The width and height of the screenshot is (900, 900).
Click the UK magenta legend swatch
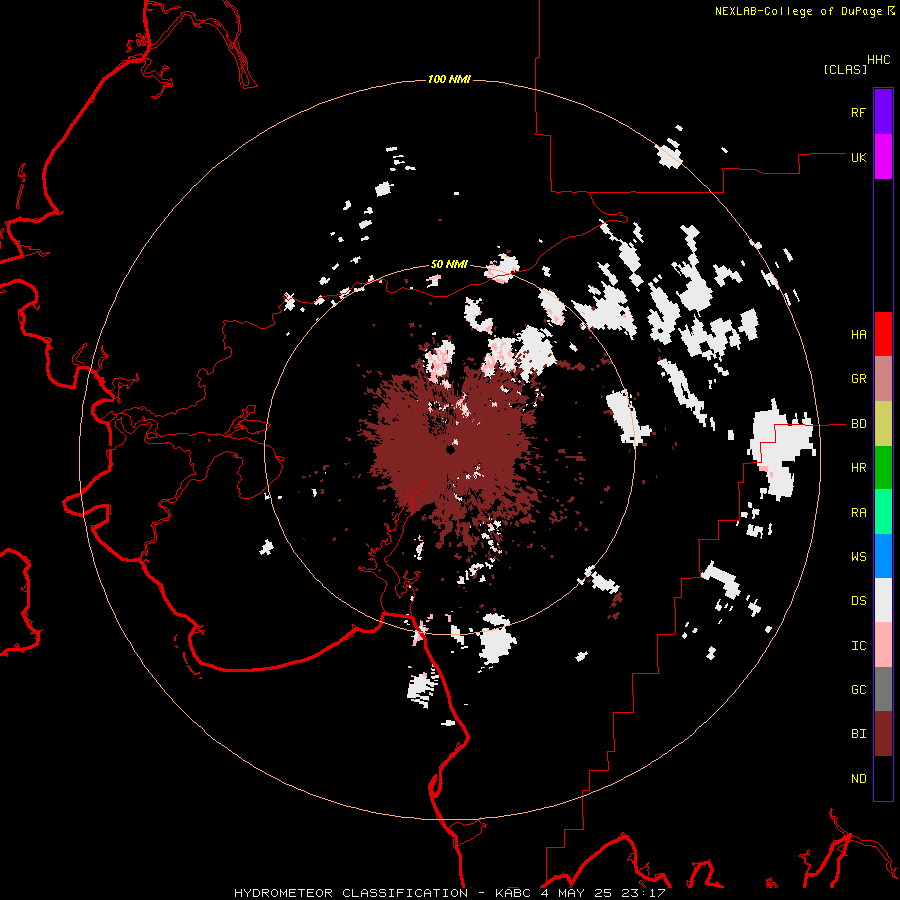[883, 157]
